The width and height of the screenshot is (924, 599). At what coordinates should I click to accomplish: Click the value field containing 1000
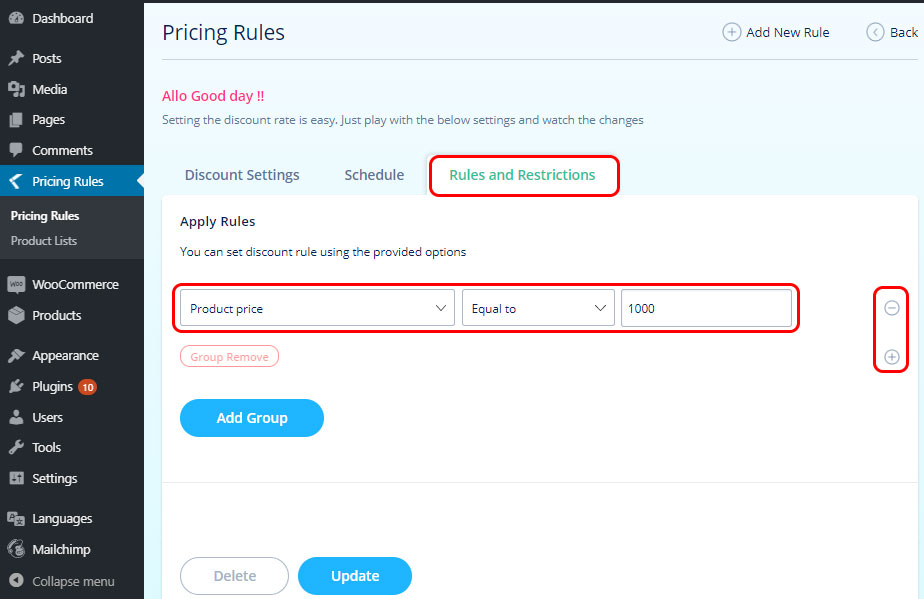[706, 308]
